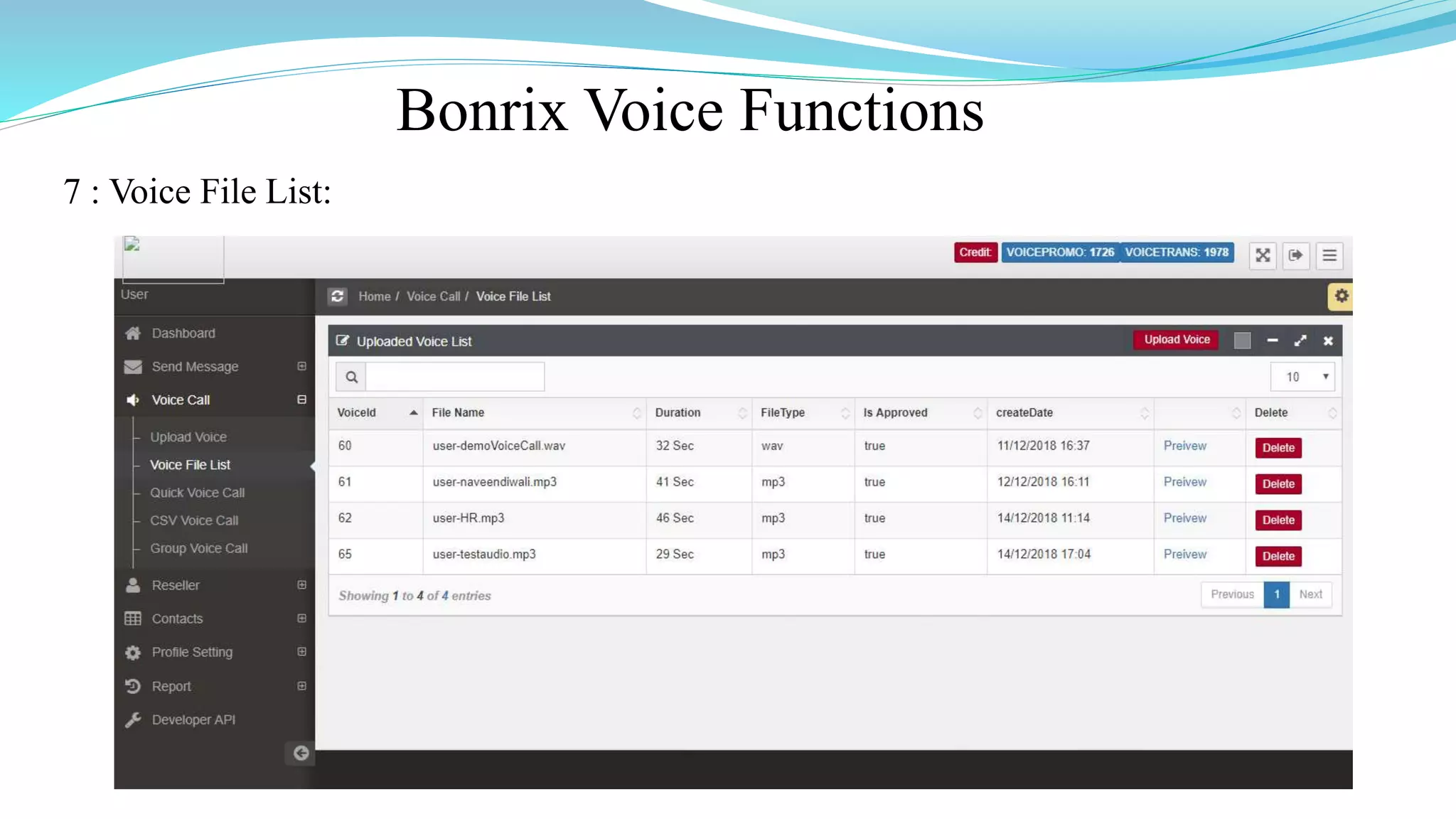
Task: Click the Report history icon
Action: pos(133,686)
